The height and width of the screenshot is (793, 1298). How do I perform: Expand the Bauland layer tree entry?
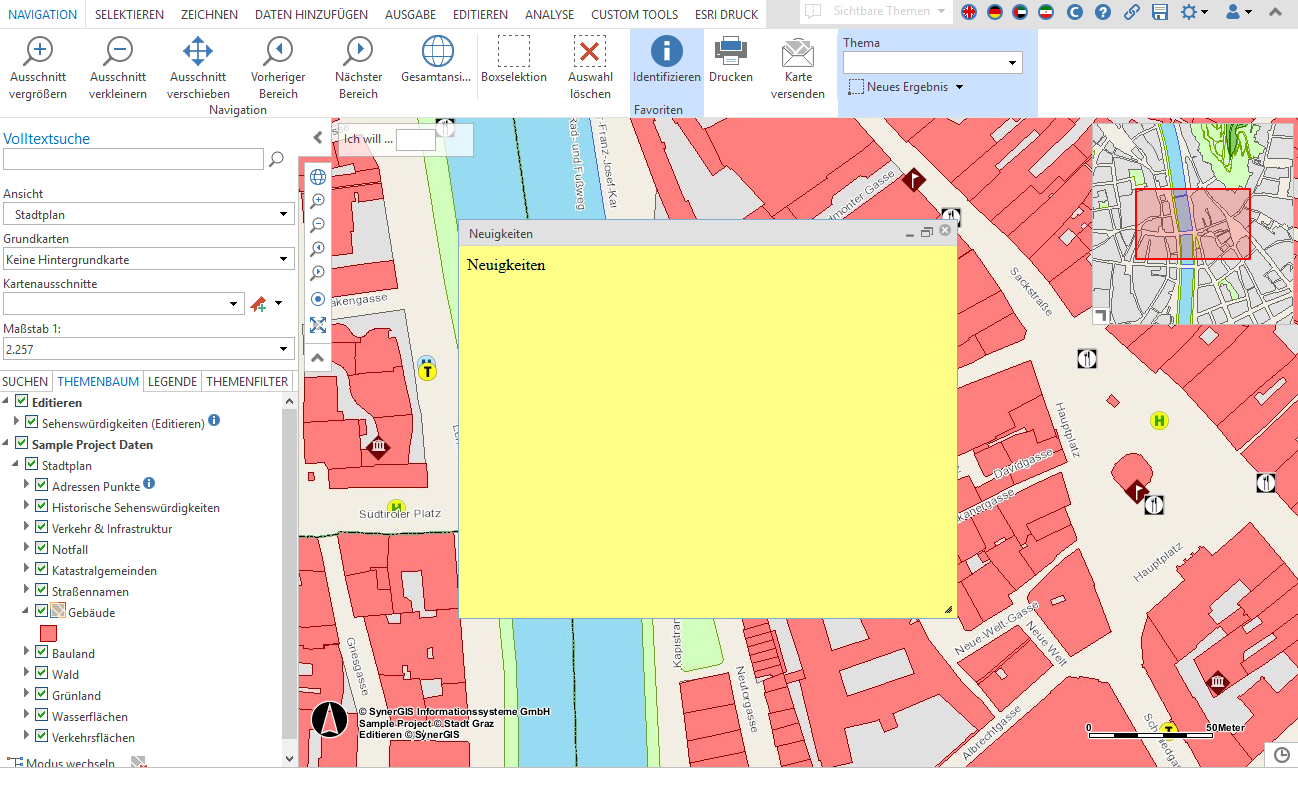(24, 653)
